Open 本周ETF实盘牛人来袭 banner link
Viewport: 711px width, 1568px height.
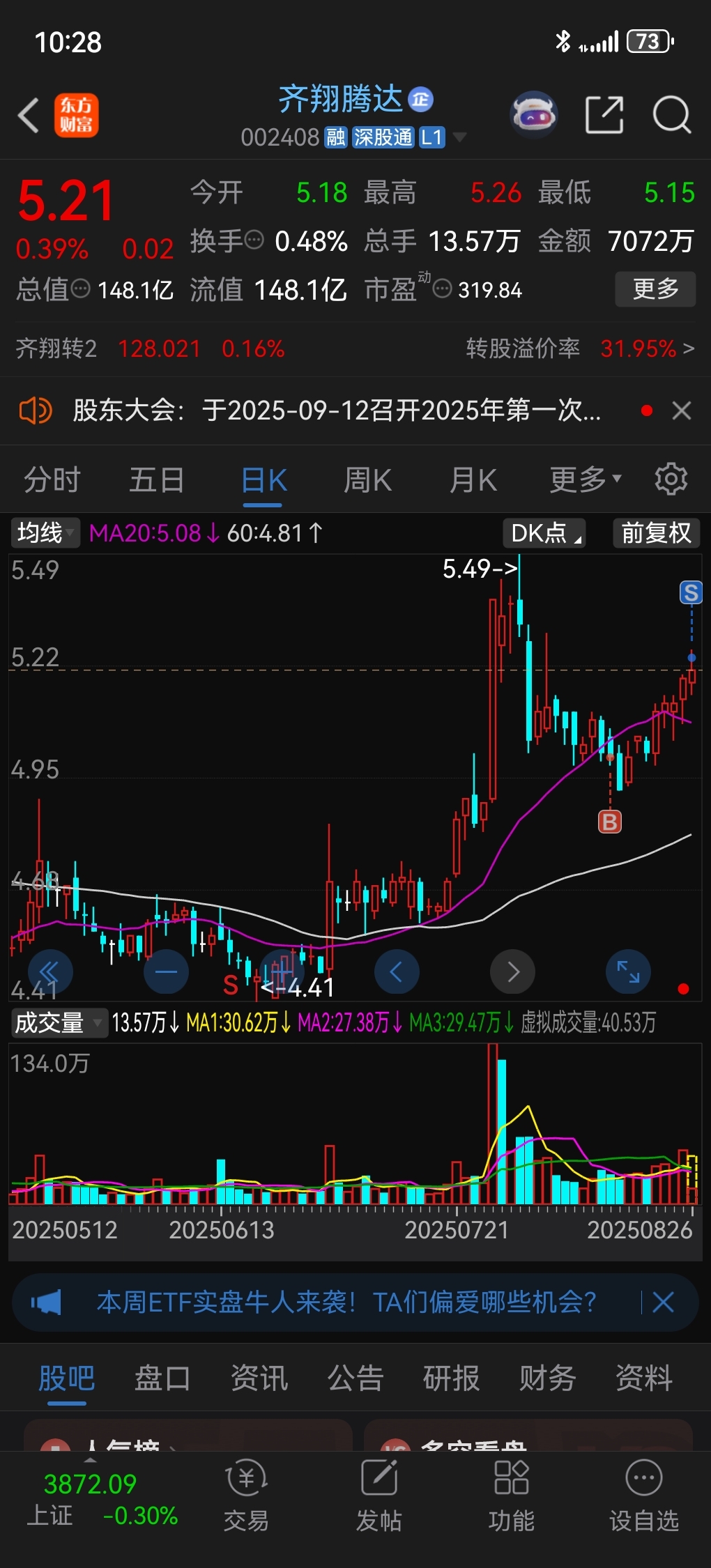[x=346, y=1302]
